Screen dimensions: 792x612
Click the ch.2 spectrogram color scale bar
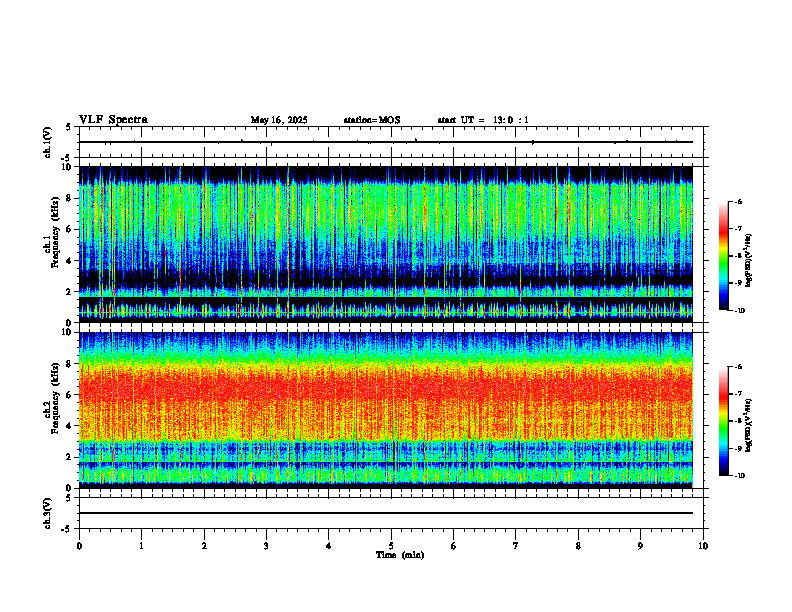(724, 421)
